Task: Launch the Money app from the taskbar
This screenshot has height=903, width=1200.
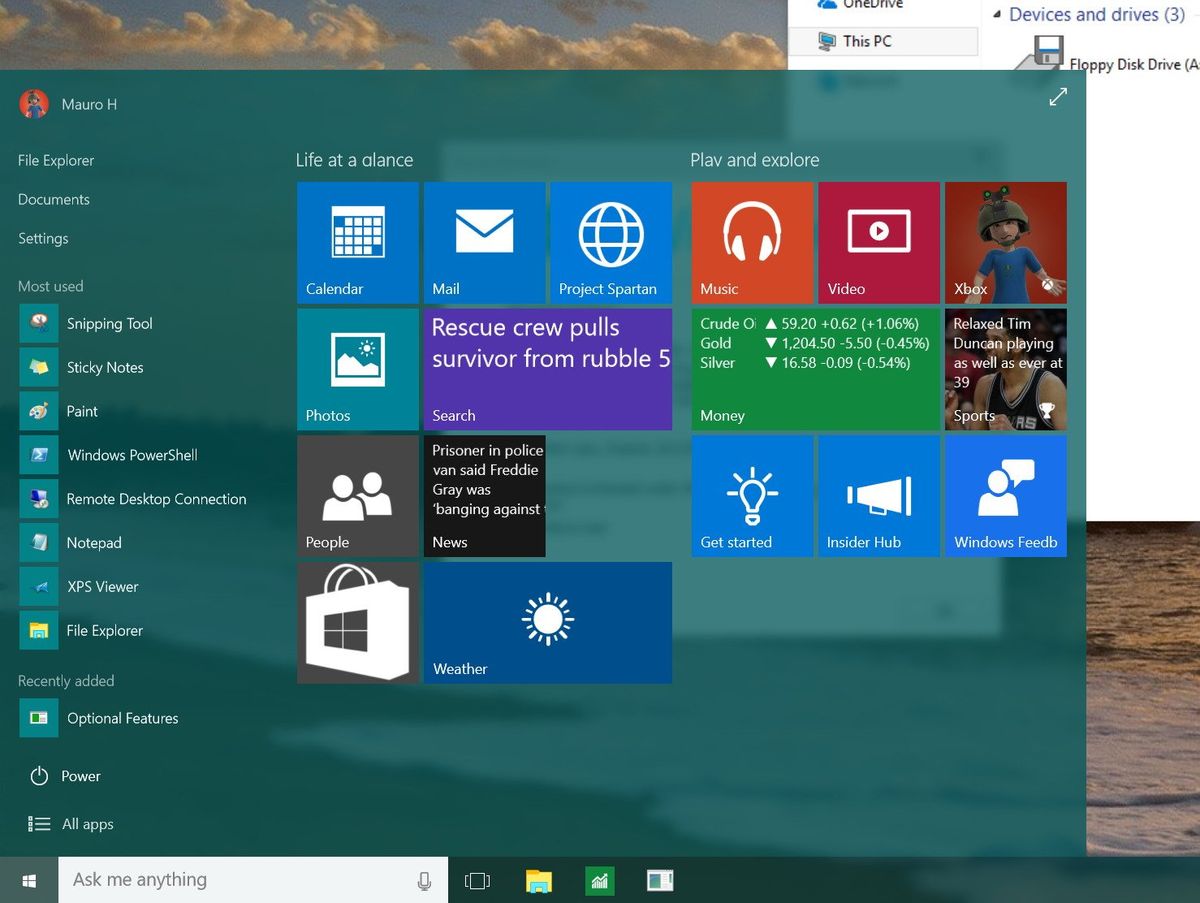Action: pos(599,880)
